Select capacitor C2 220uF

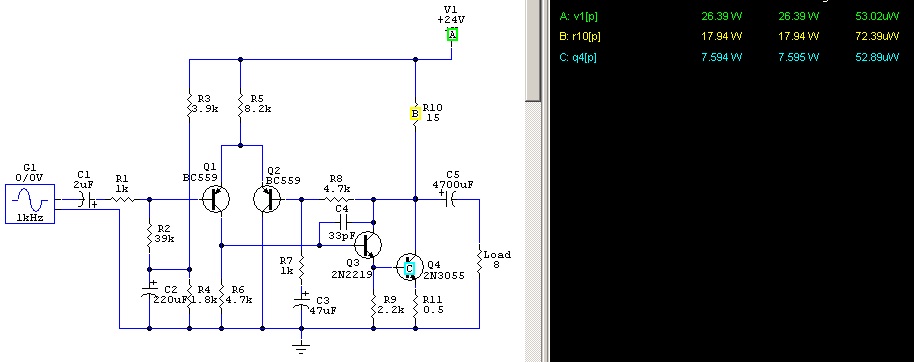pyautogui.click(x=150, y=290)
